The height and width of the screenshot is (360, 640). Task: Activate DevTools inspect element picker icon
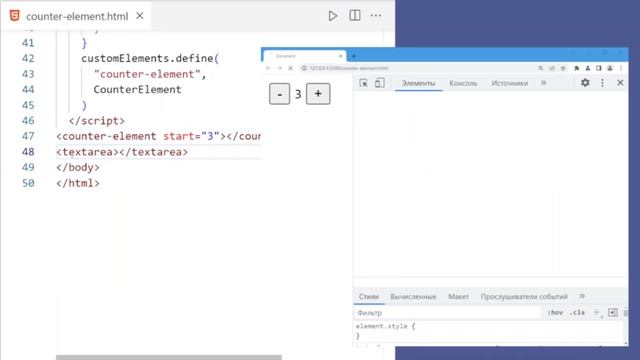363,83
